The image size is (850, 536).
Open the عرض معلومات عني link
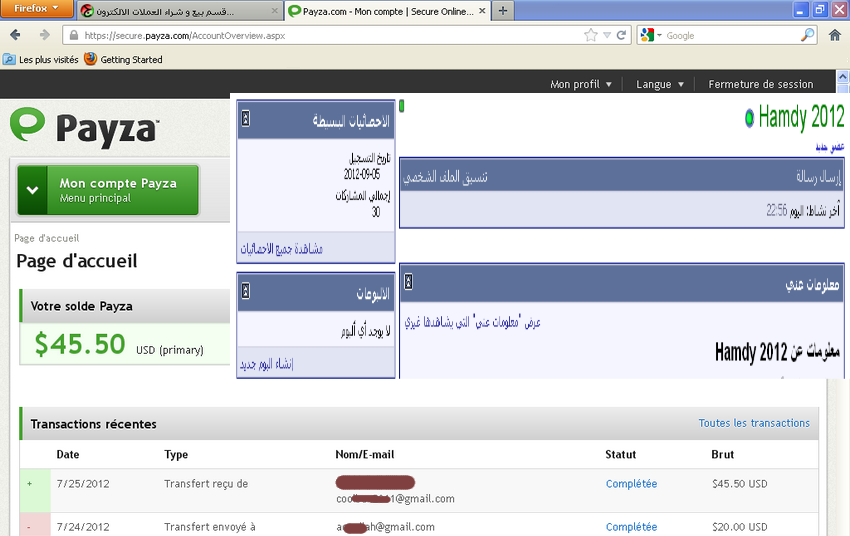click(472, 322)
